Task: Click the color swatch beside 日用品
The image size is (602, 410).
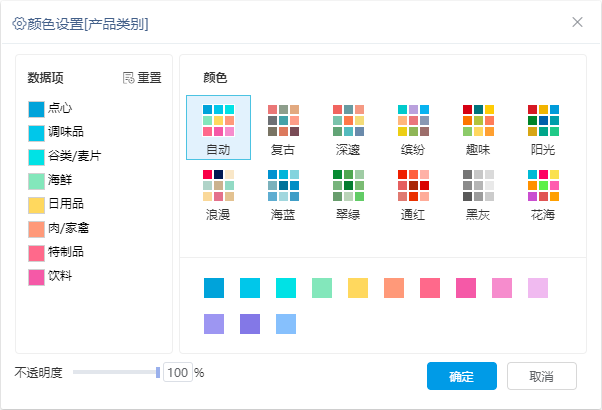Action: pos(36,205)
